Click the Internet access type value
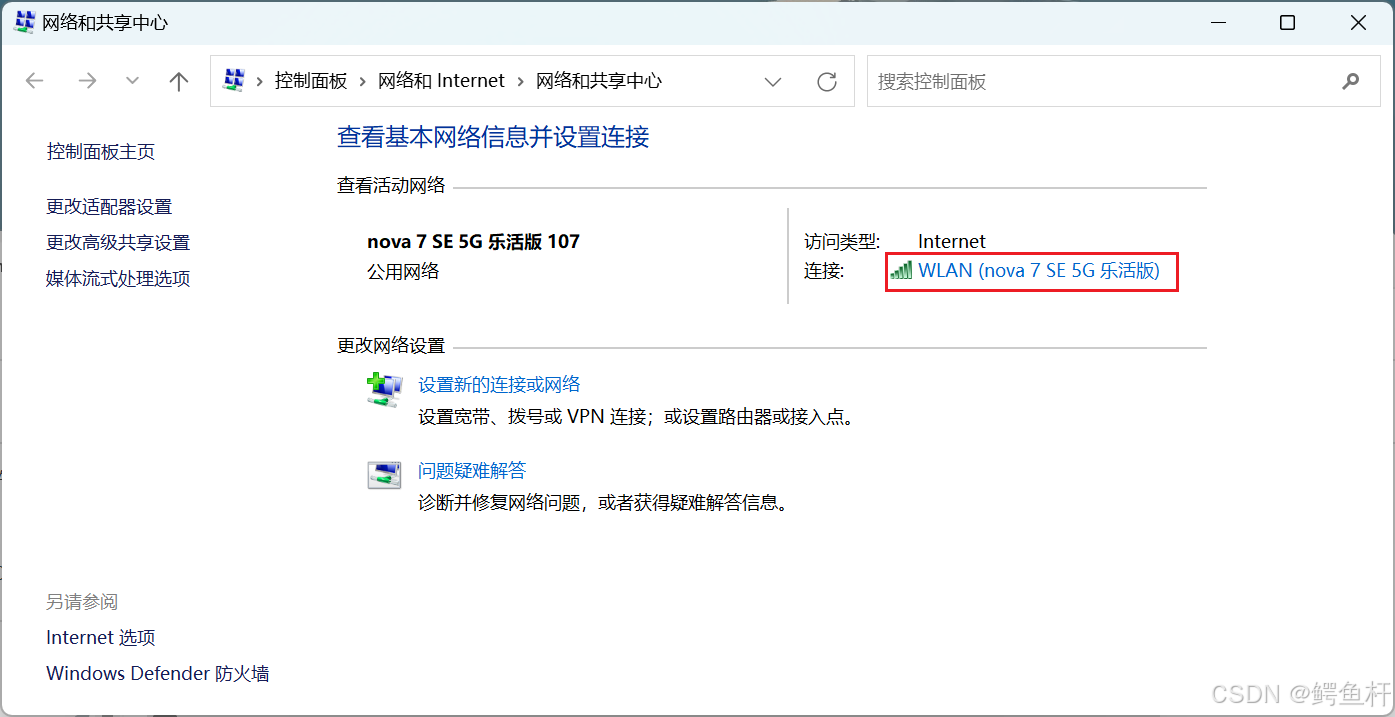 (x=952, y=242)
